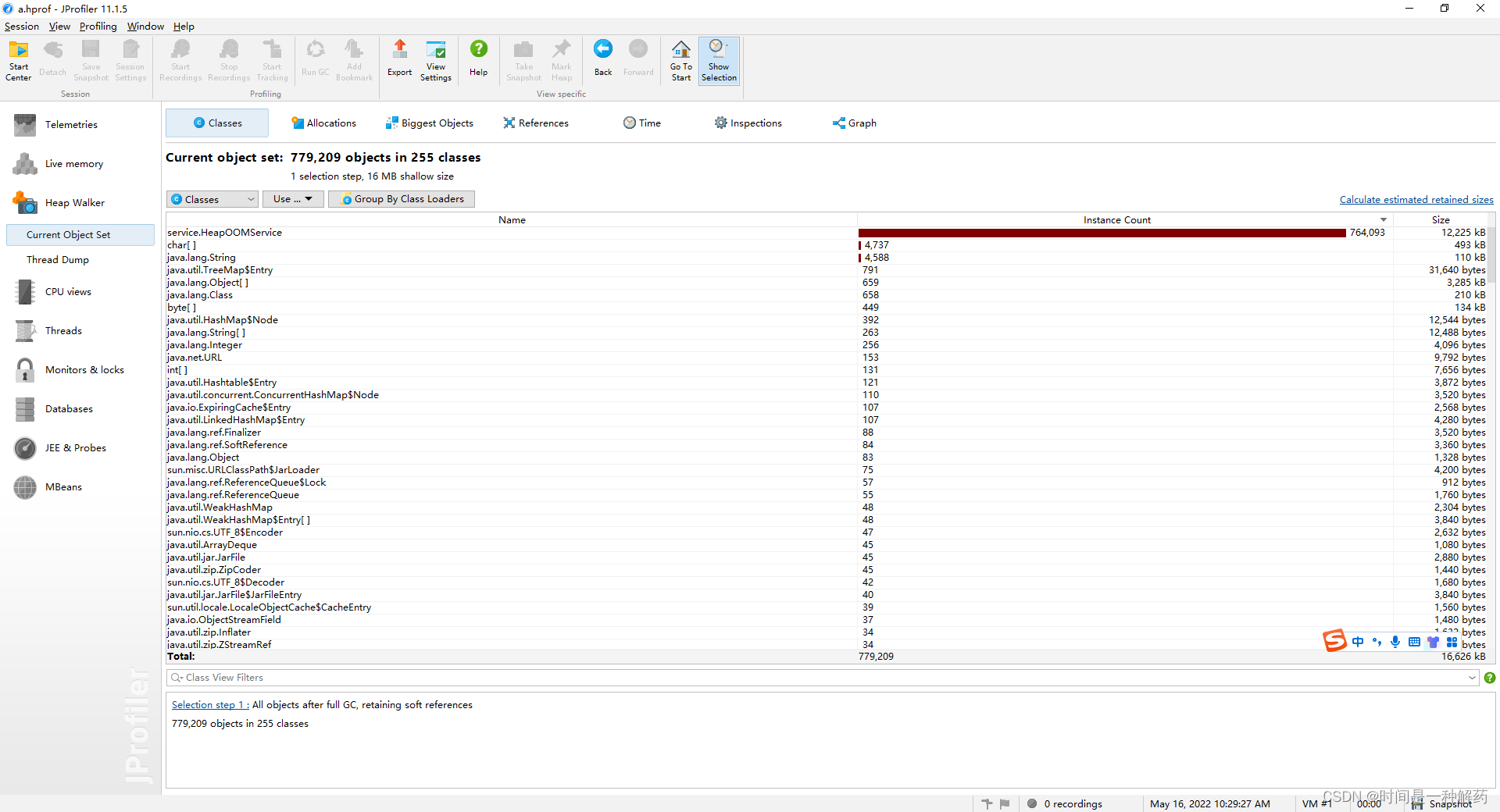1500x812 pixels.
Task: Click the 0 recordings status indicator
Action: tap(1065, 803)
